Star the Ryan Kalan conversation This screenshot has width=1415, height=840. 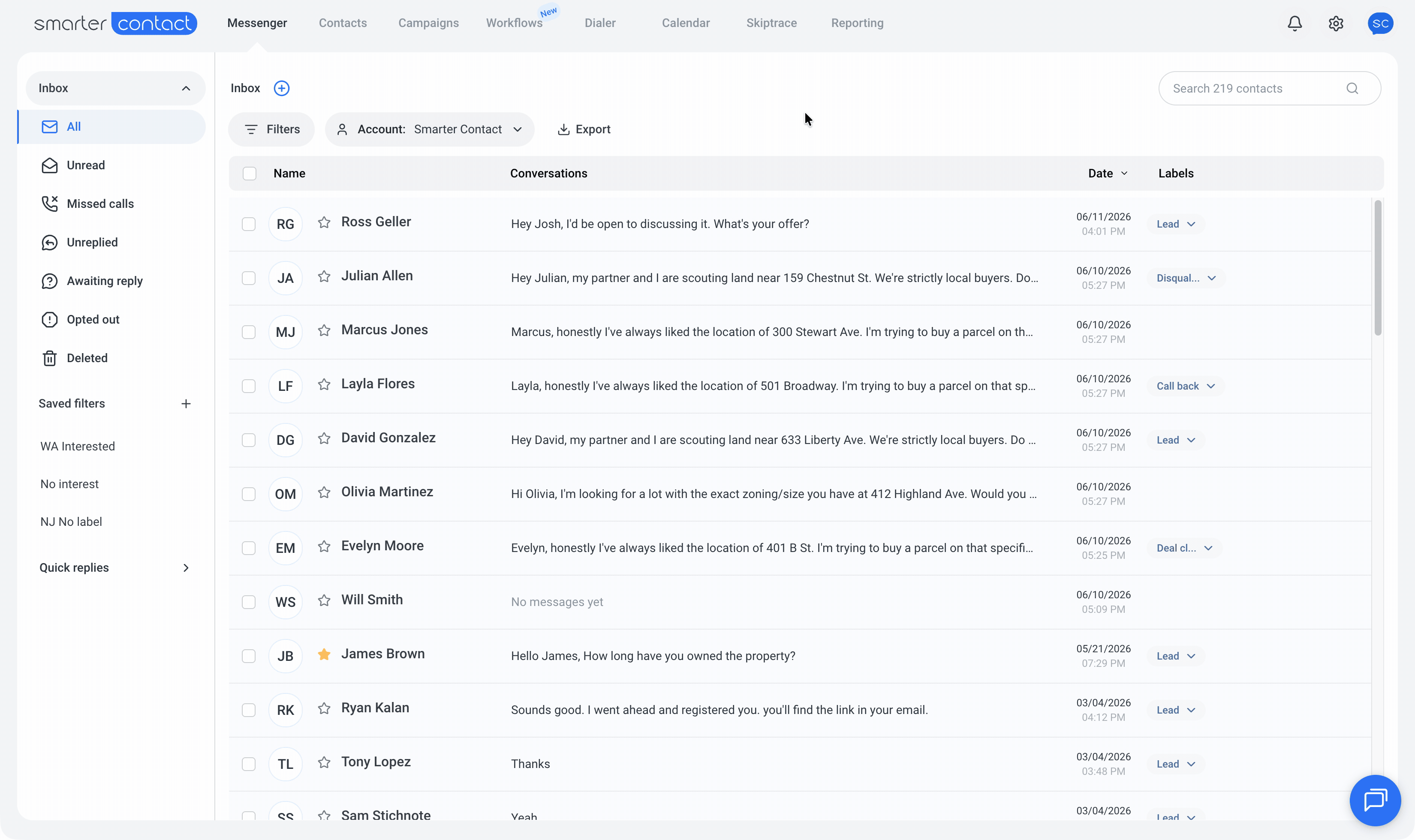(x=324, y=708)
